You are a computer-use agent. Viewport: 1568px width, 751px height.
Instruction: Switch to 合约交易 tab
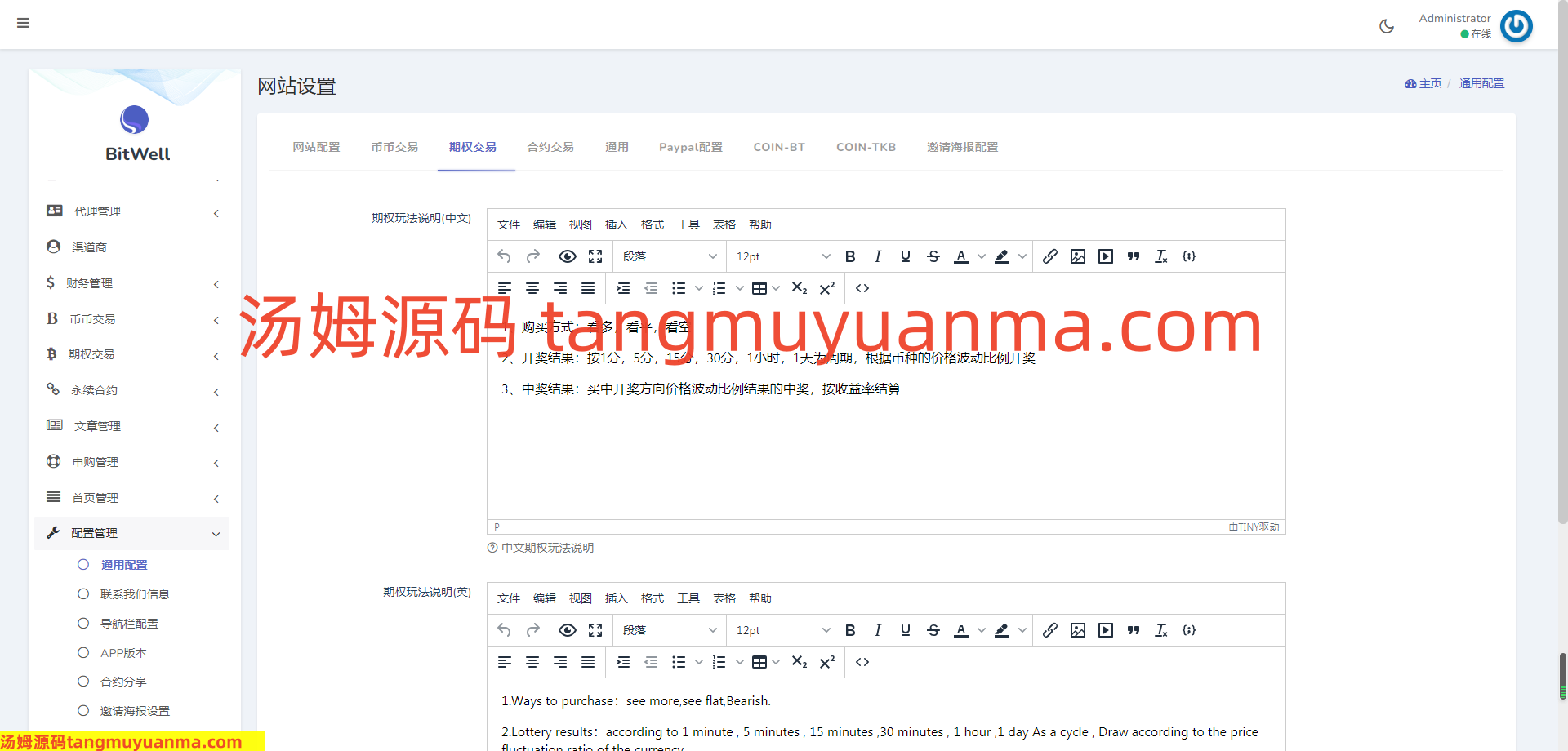550,147
